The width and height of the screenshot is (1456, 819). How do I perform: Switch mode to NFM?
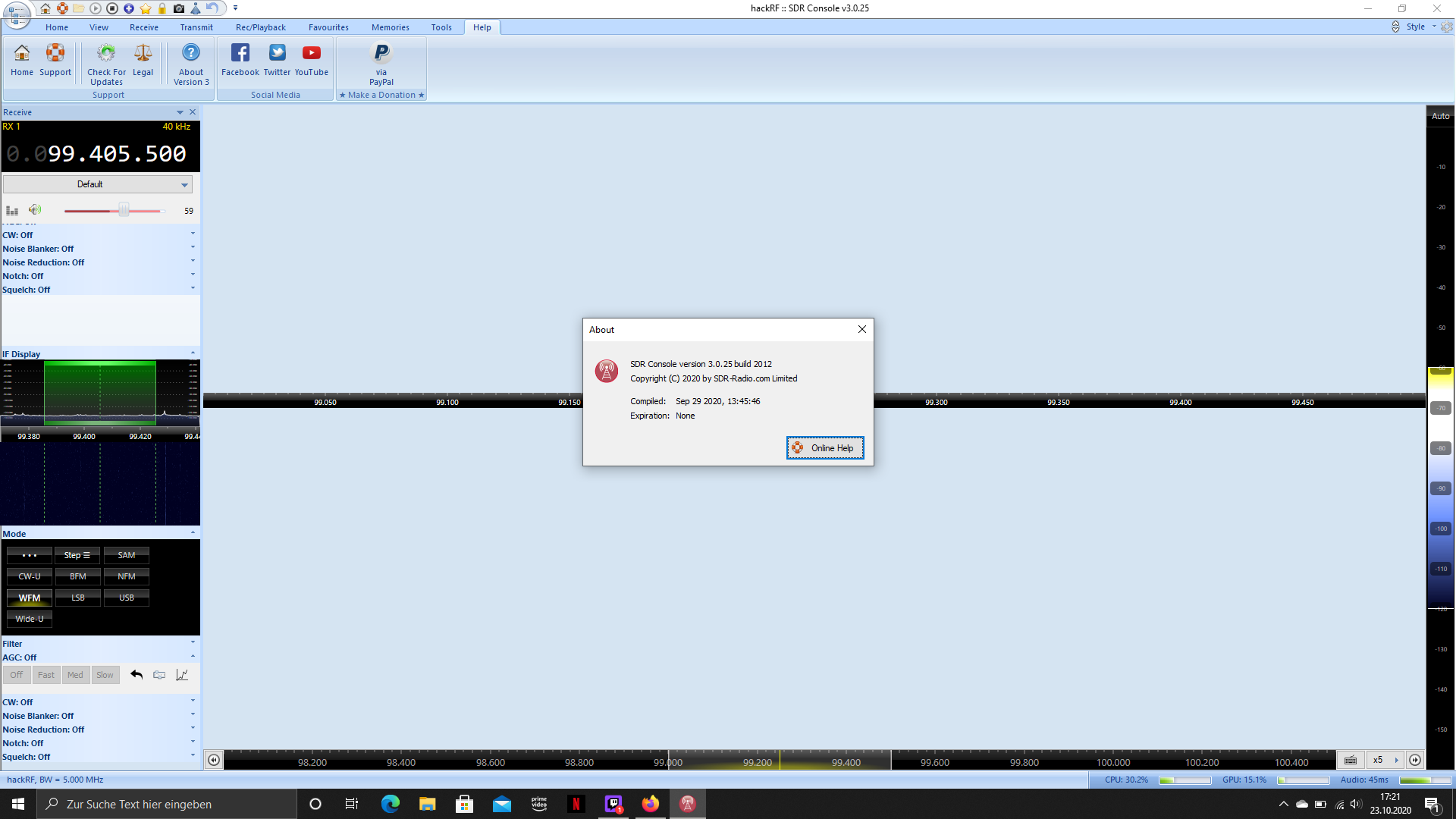pyautogui.click(x=127, y=577)
